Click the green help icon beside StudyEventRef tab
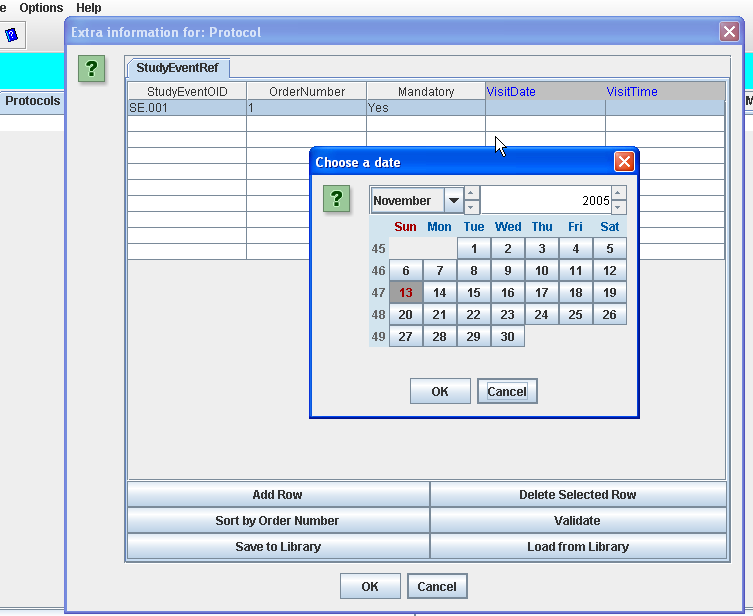This screenshot has width=753, height=616. click(92, 69)
